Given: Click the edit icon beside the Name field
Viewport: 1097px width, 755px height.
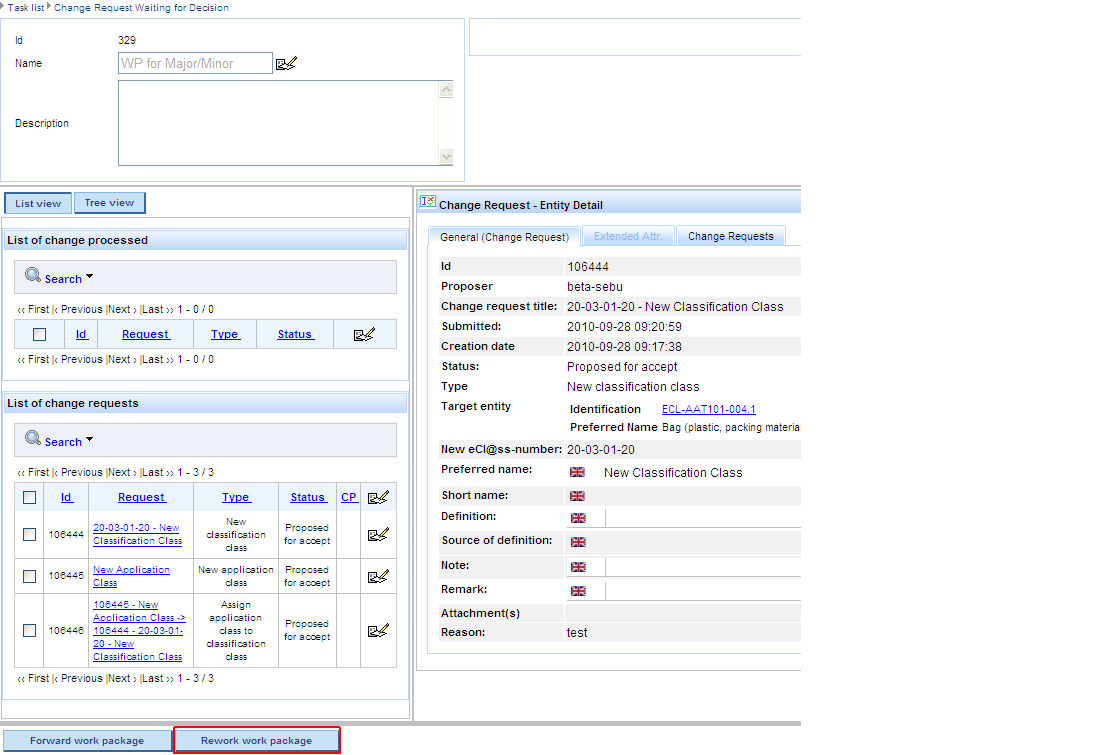Looking at the screenshot, I should point(286,64).
